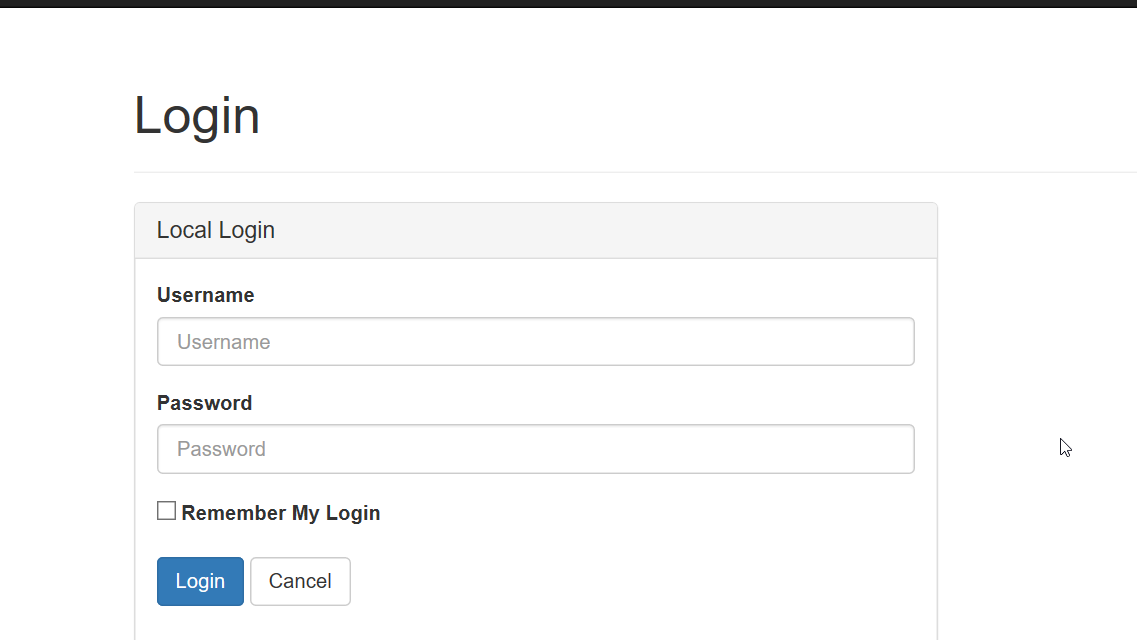1137x640 pixels.
Task: Click into the Password text box
Action: pyautogui.click(x=535, y=449)
